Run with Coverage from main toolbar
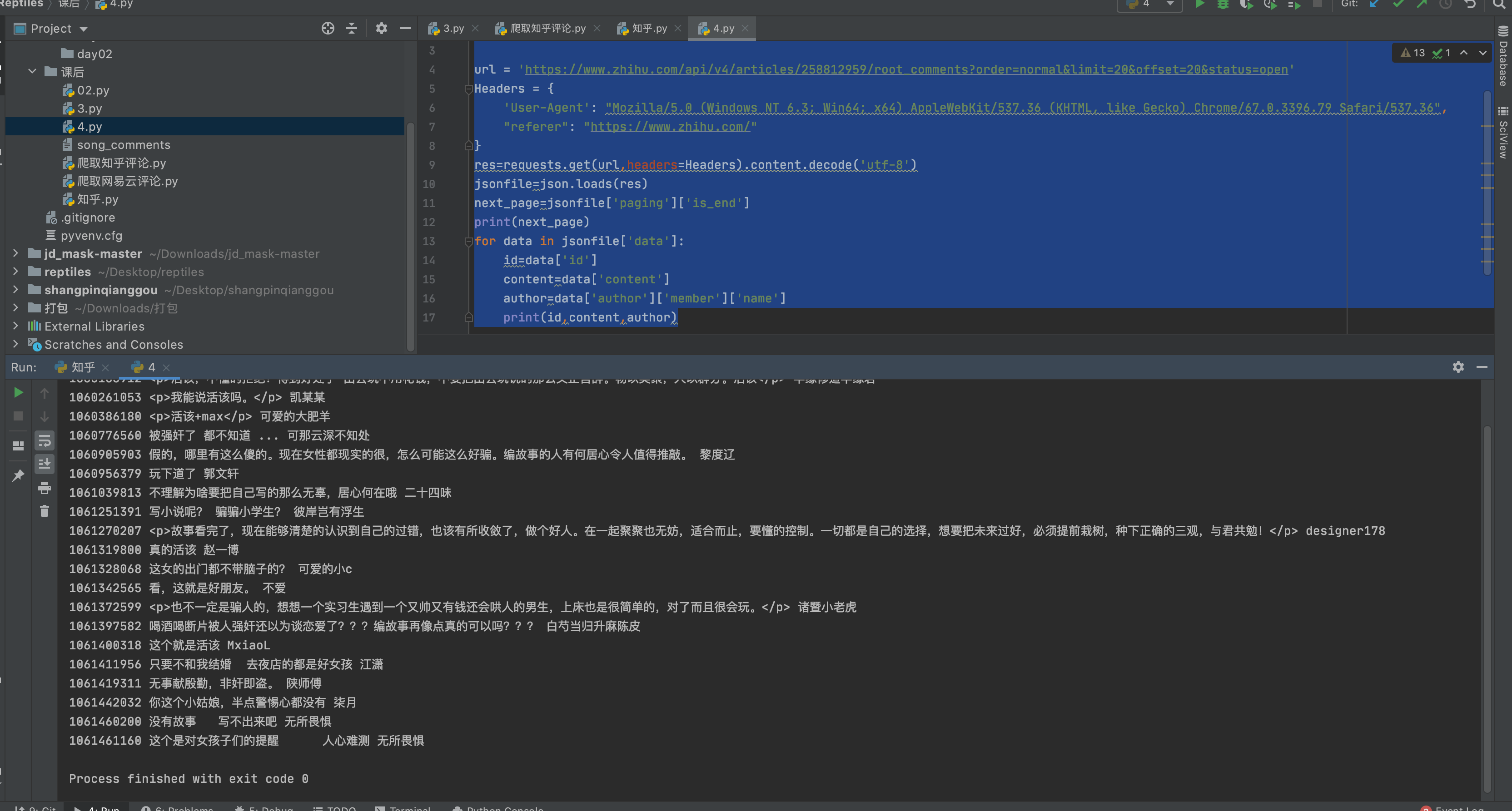 pyautogui.click(x=1246, y=4)
